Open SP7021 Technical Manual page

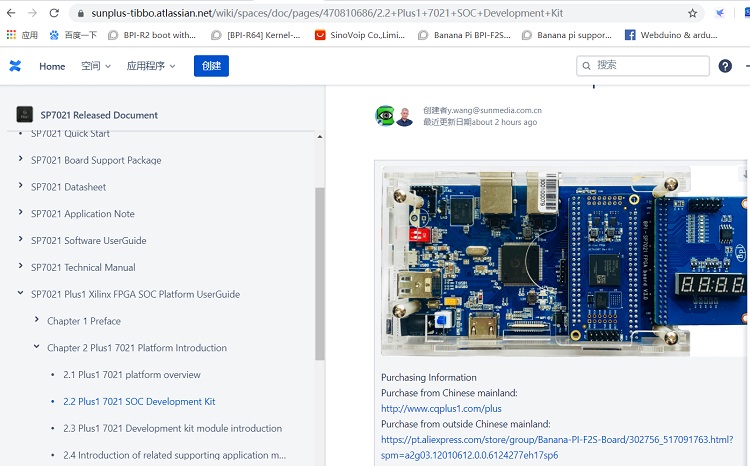point(83,267)
